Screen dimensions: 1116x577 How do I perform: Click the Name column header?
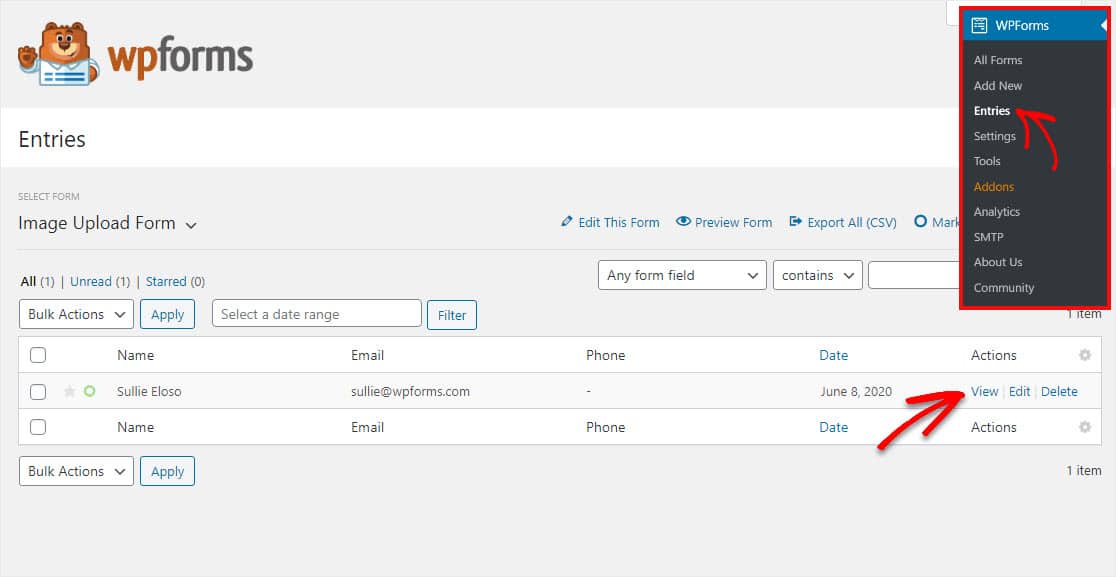135,355
